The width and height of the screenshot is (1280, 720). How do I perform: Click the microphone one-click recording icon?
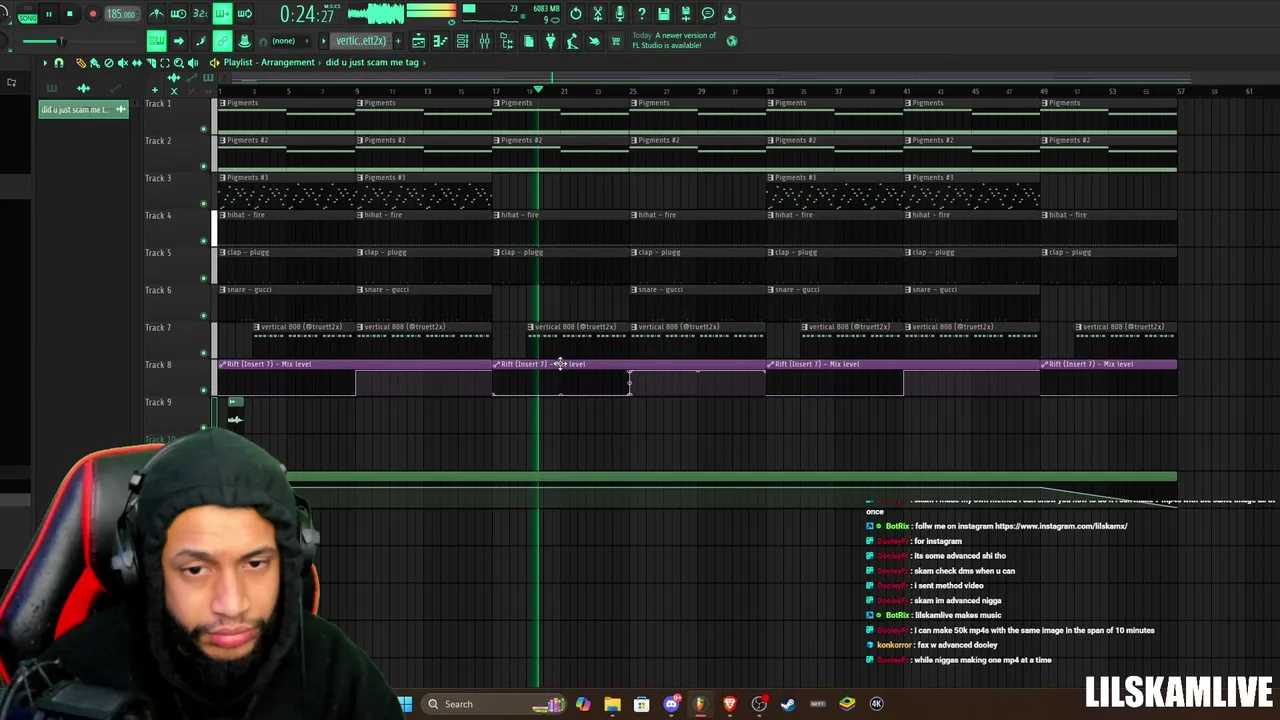pos(620,14)
